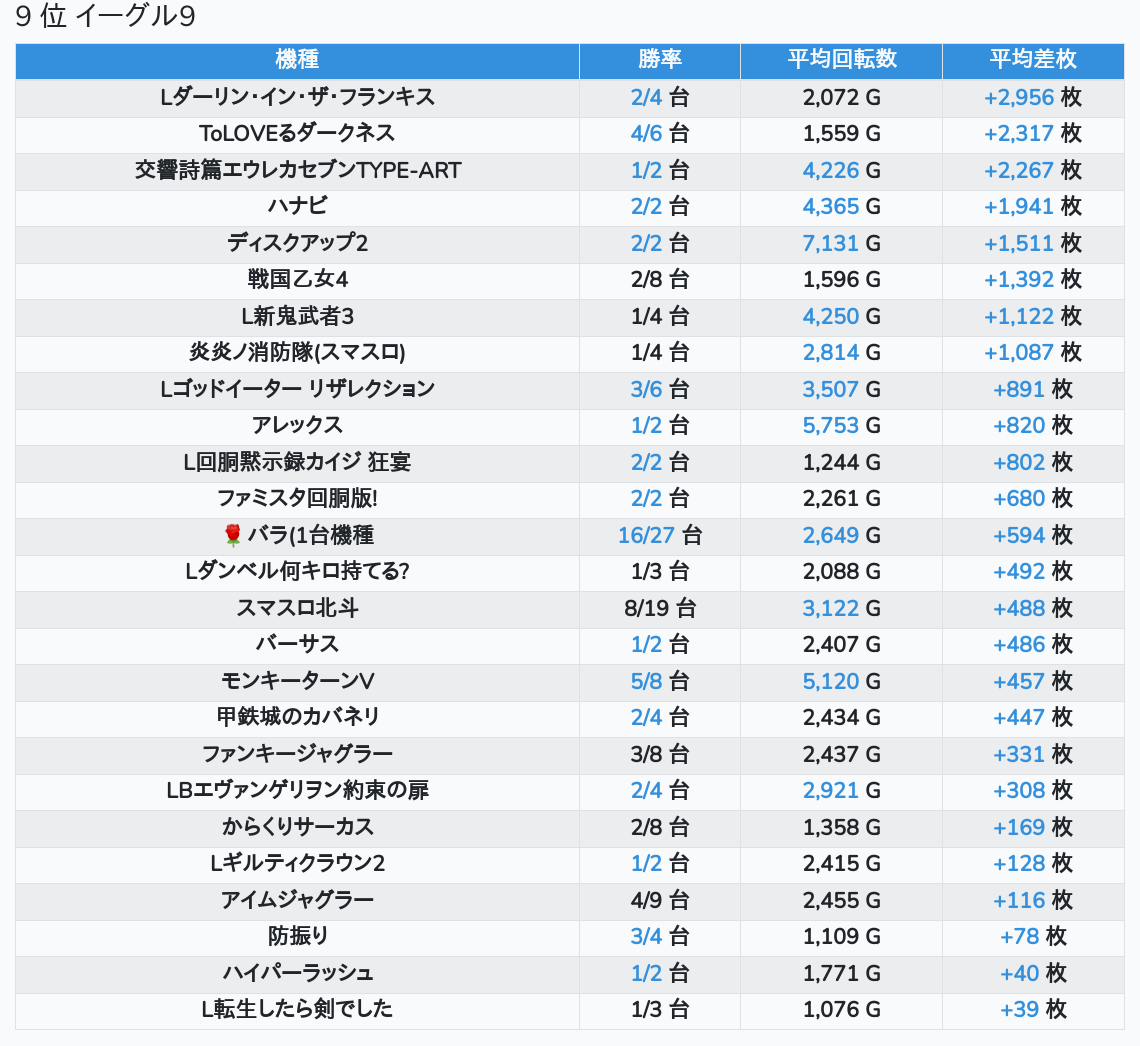Click the 16/27 台 win rate cell
The width and height of the screenshot is (1140, 1046).
point(659,536)
